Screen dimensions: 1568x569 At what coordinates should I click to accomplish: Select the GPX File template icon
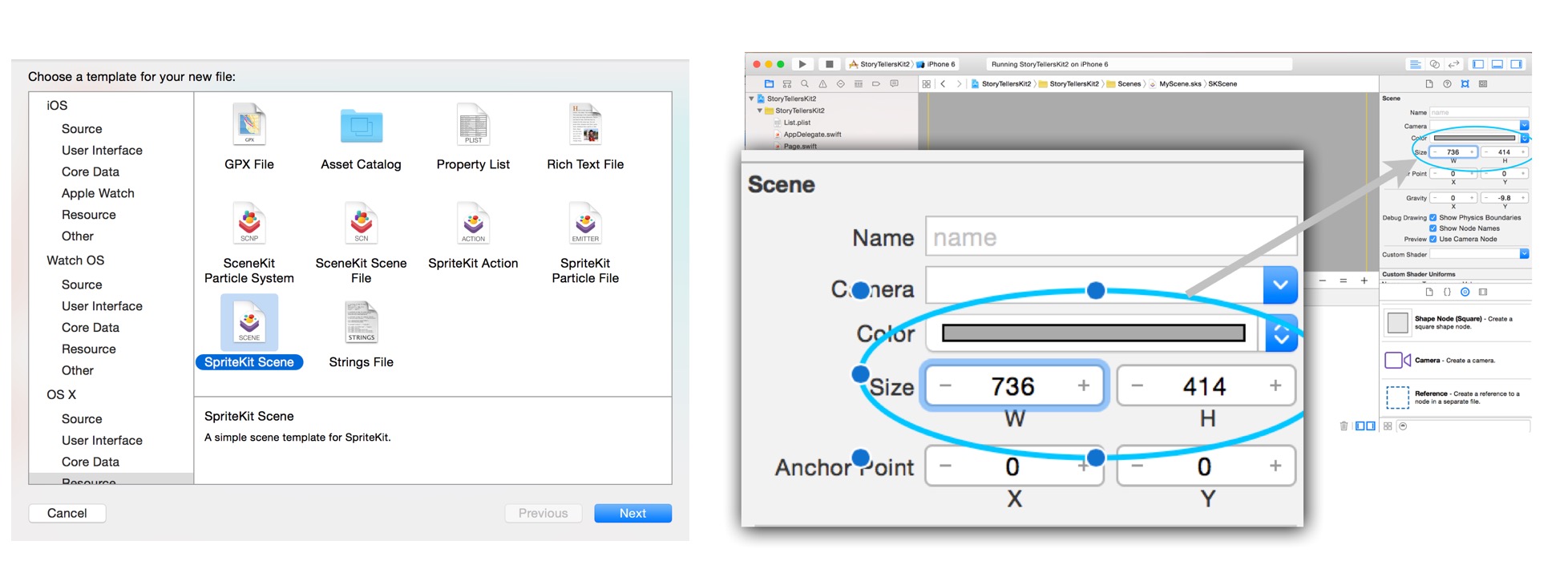pos(249,124)
